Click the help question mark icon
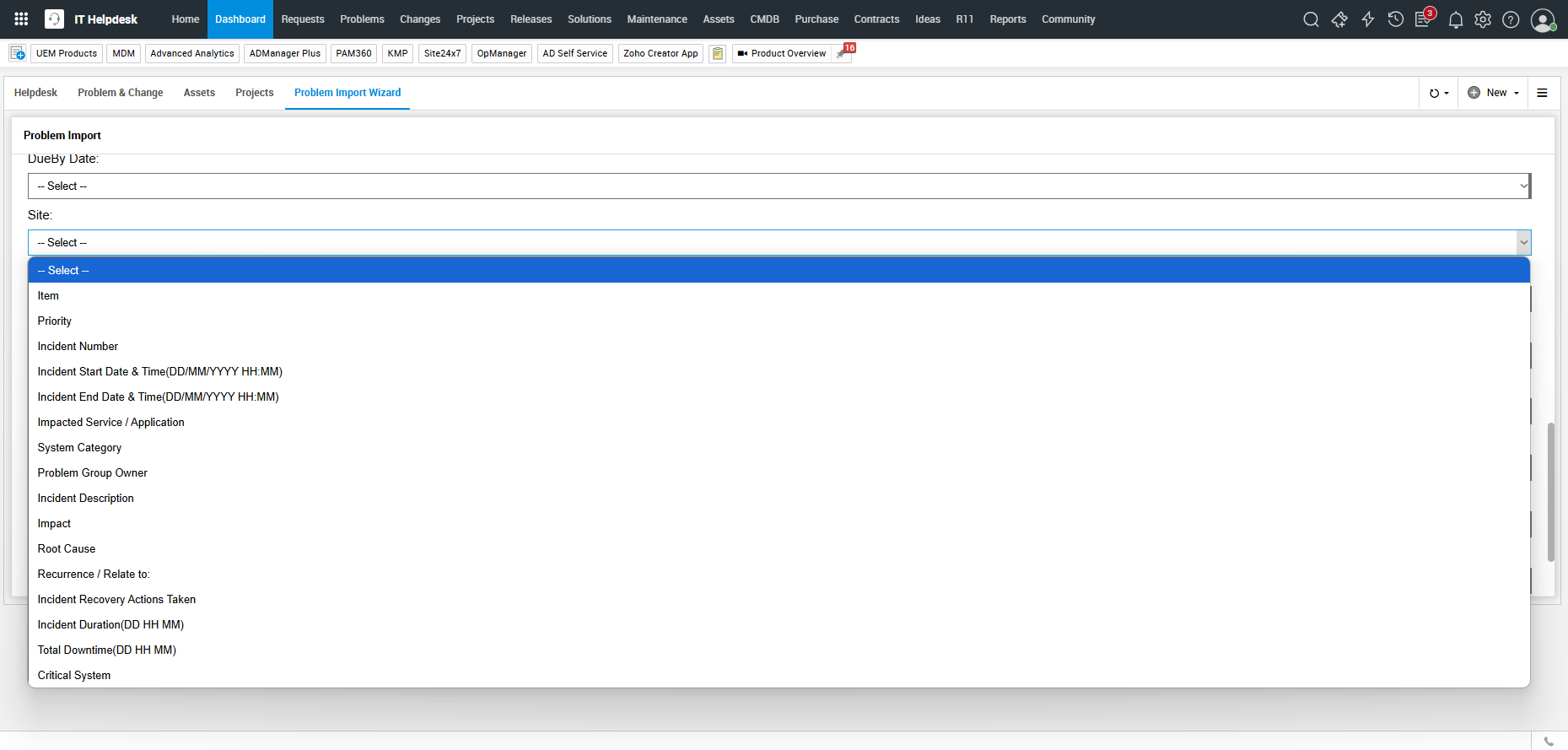Image resolution: width=1568 pixels, height=750 pixels. point(1511,19)
